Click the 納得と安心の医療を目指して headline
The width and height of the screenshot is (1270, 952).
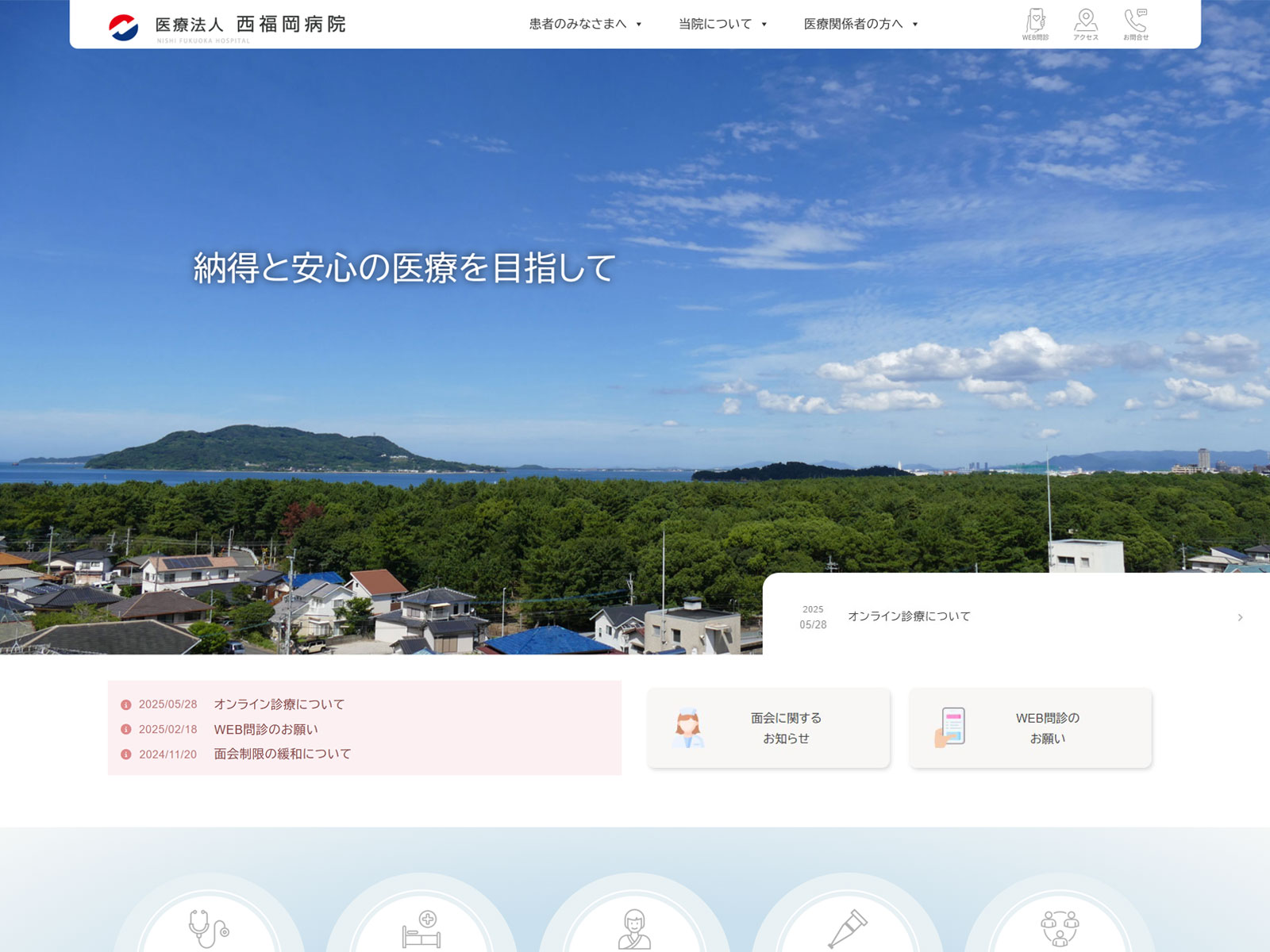tap(404, 268)
